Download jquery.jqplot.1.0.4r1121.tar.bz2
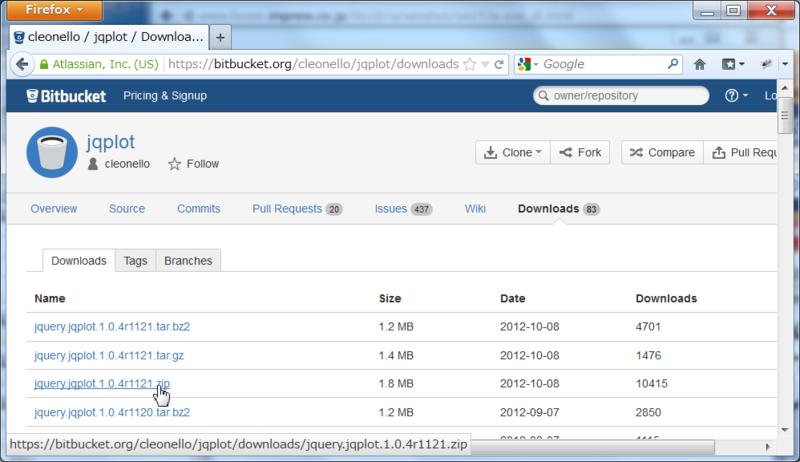 (112, 326)
